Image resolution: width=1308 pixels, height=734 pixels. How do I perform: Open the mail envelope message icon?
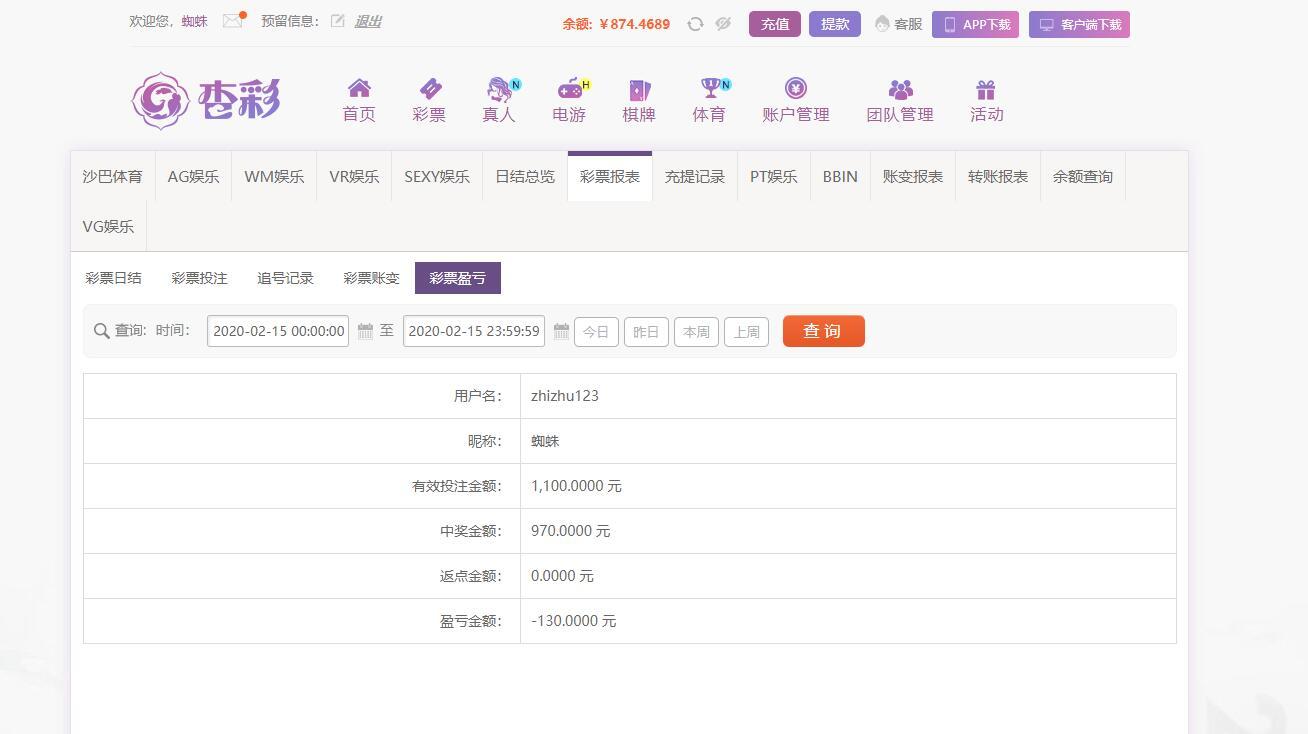pyautogui.click(x=232, y=21)
